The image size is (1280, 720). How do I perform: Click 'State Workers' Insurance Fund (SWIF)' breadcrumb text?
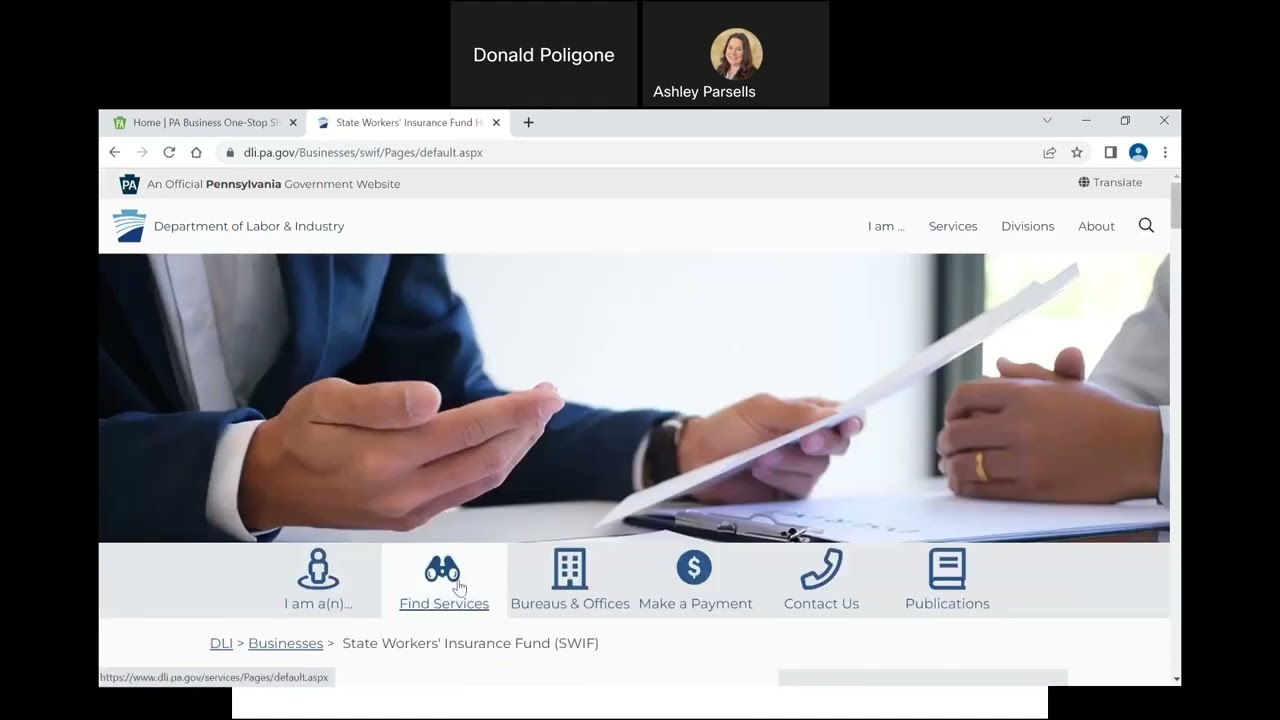coord(470,643)
